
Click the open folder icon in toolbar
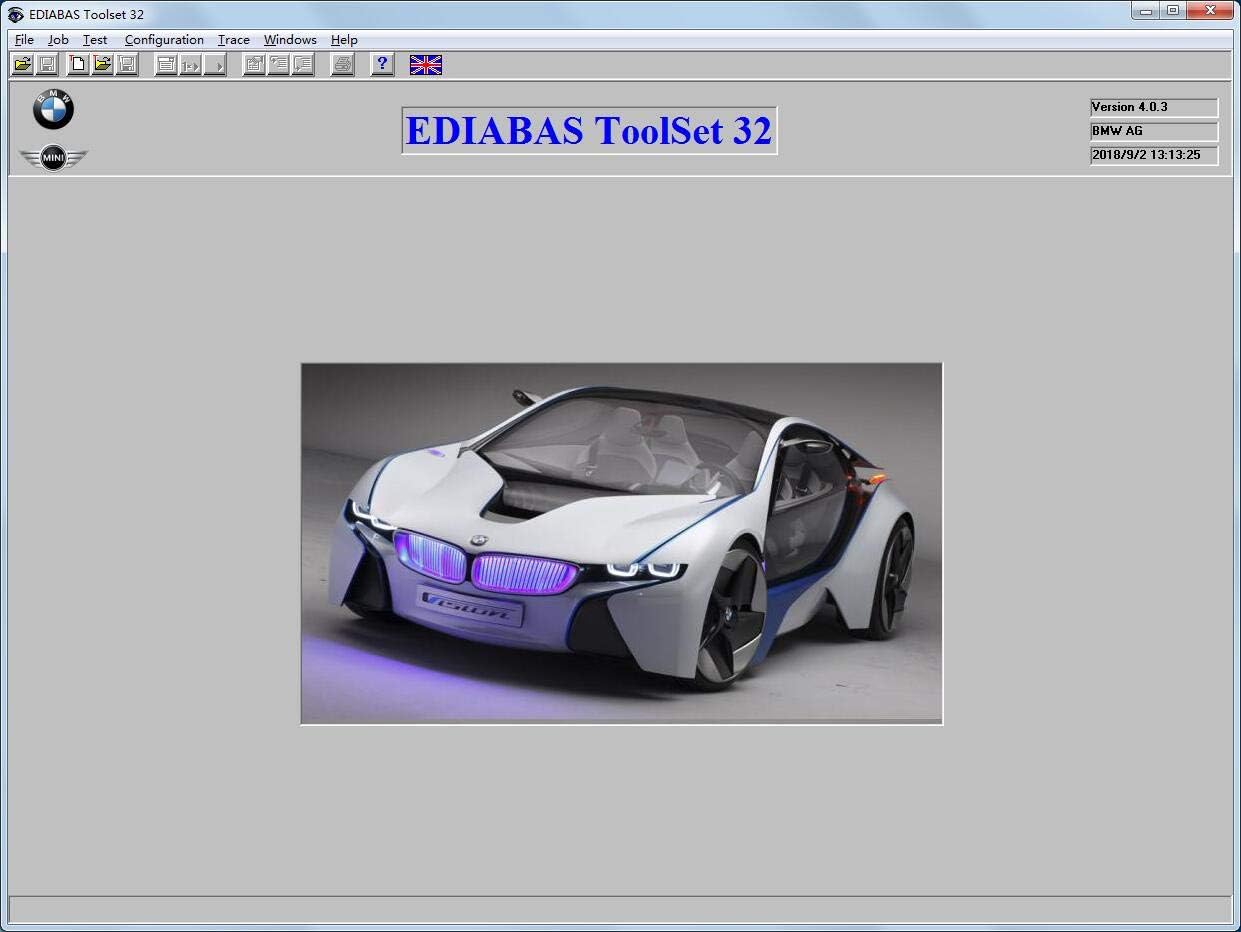click(x=22, y=65)
